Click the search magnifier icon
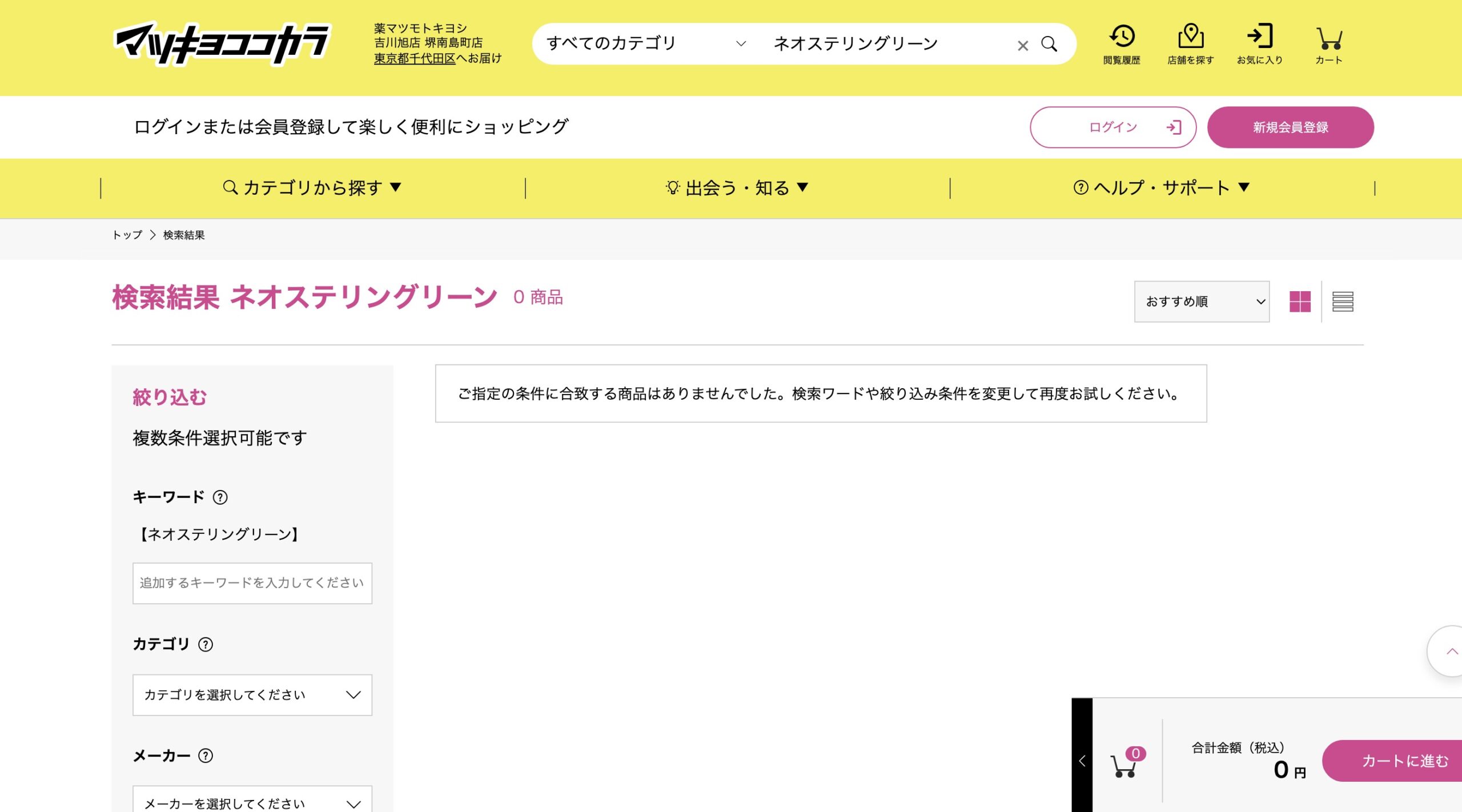 1049,43
